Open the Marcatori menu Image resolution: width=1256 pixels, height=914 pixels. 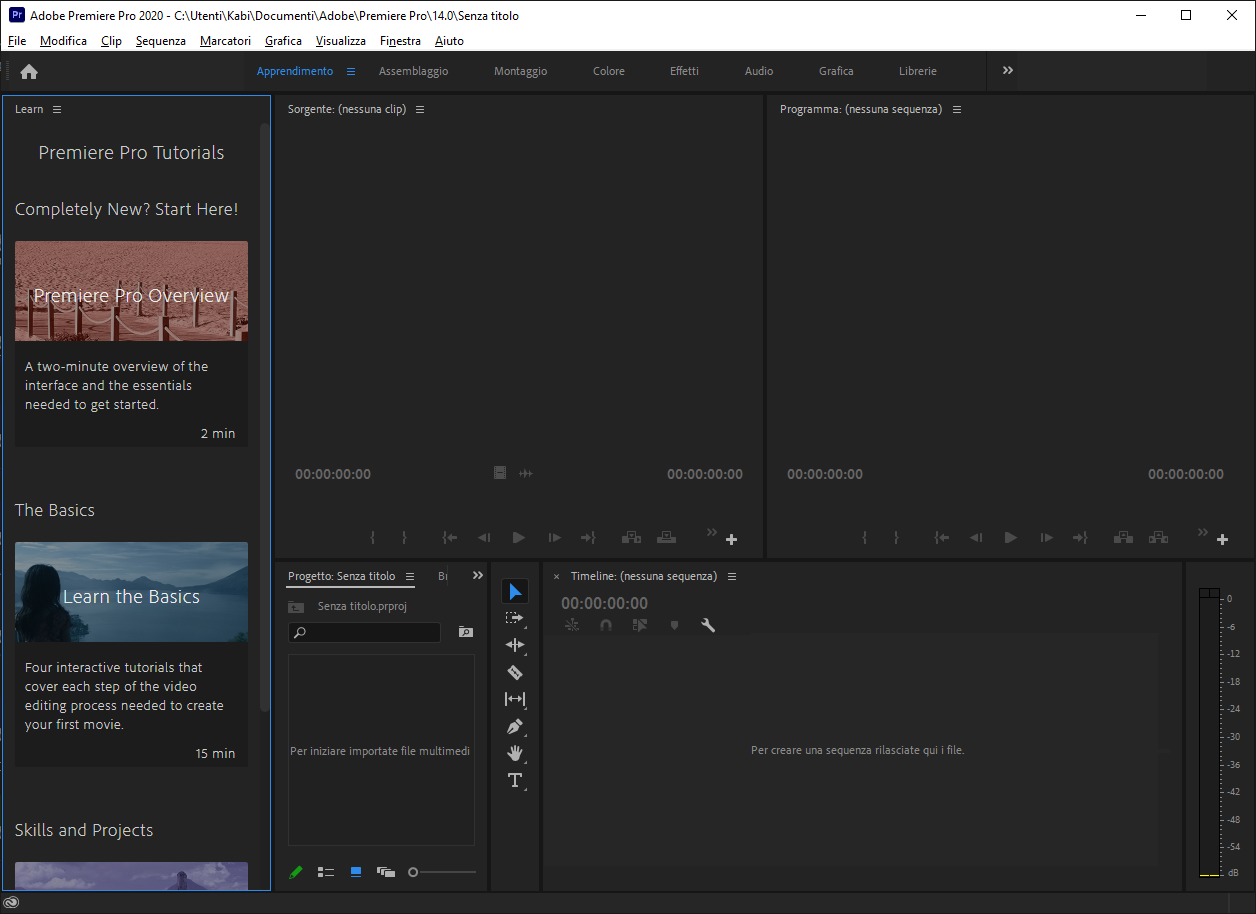point(225,41)
